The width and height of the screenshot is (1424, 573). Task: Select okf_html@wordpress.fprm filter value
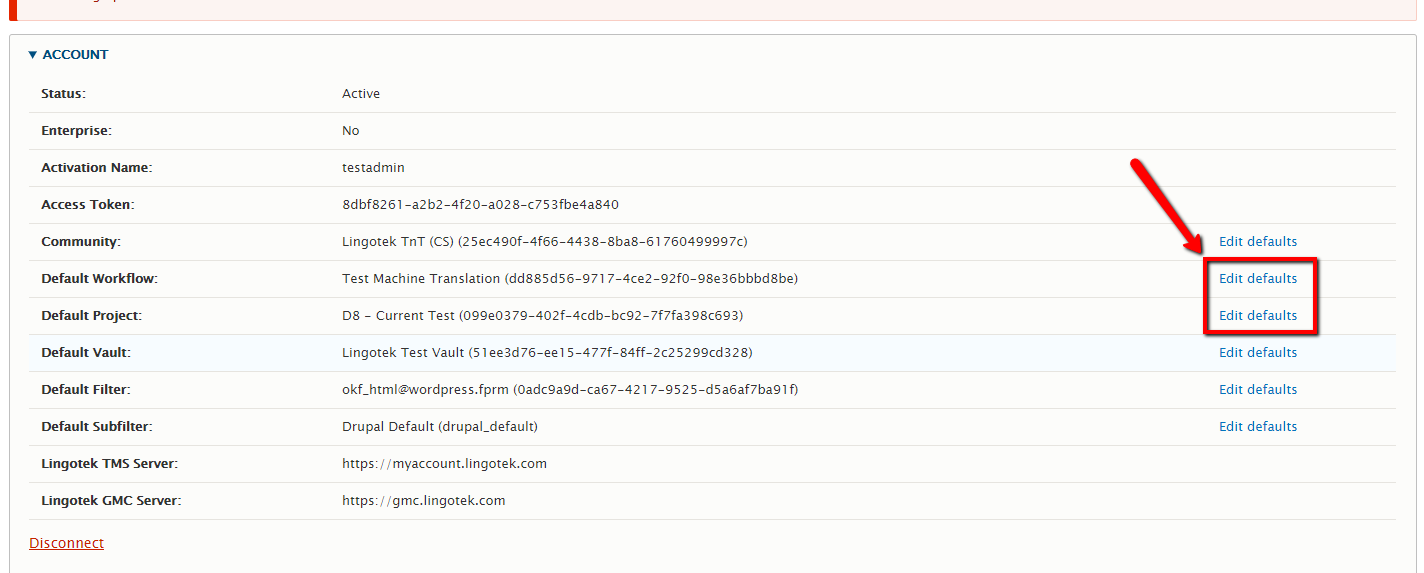tap(570, 389)
